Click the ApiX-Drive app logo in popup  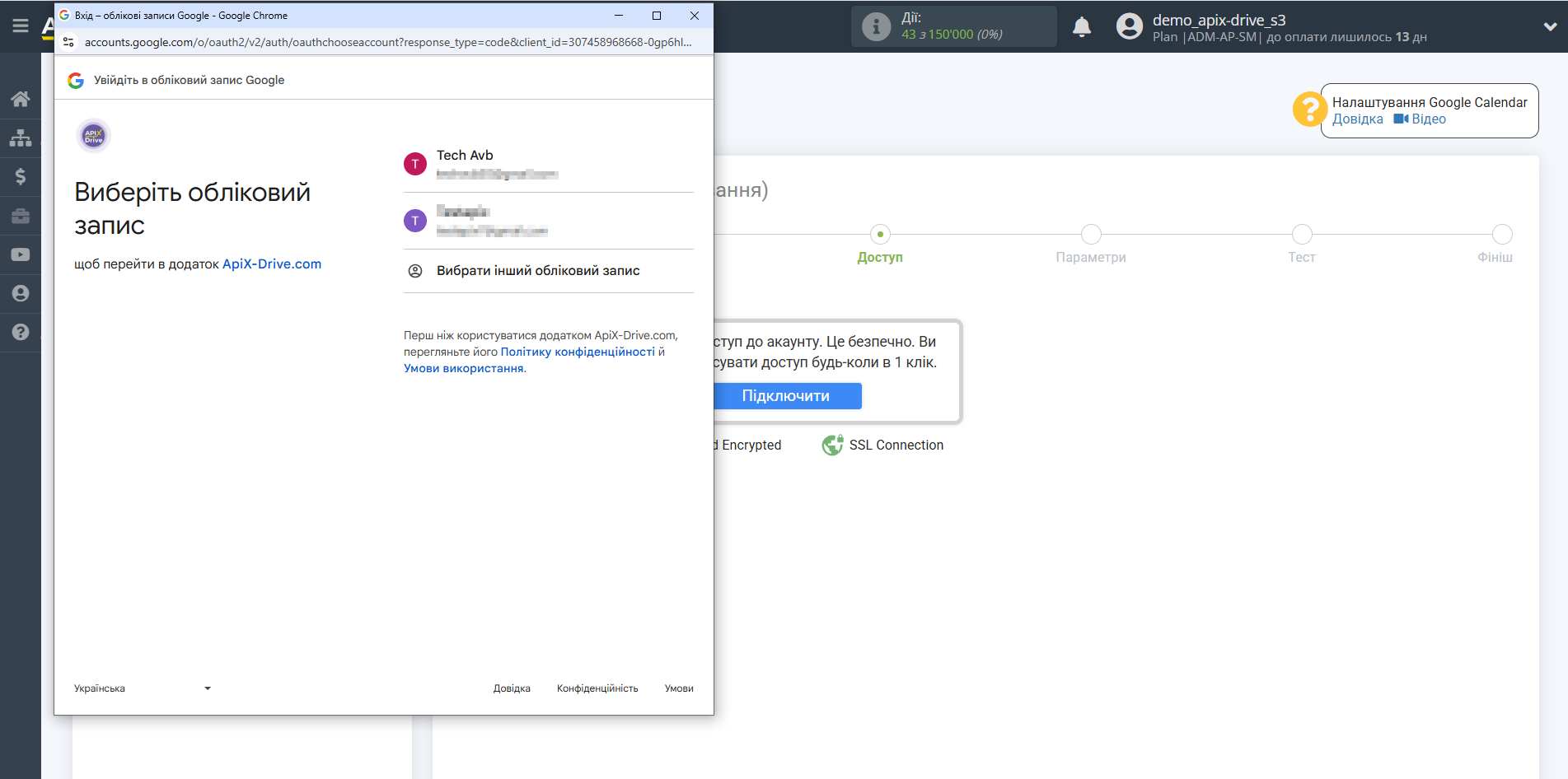click(x=93, y=135)
